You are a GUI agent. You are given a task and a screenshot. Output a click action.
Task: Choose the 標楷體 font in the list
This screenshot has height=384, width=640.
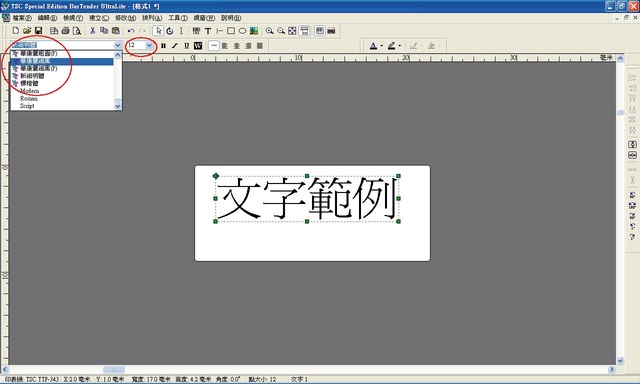click(x=62, y=83)
